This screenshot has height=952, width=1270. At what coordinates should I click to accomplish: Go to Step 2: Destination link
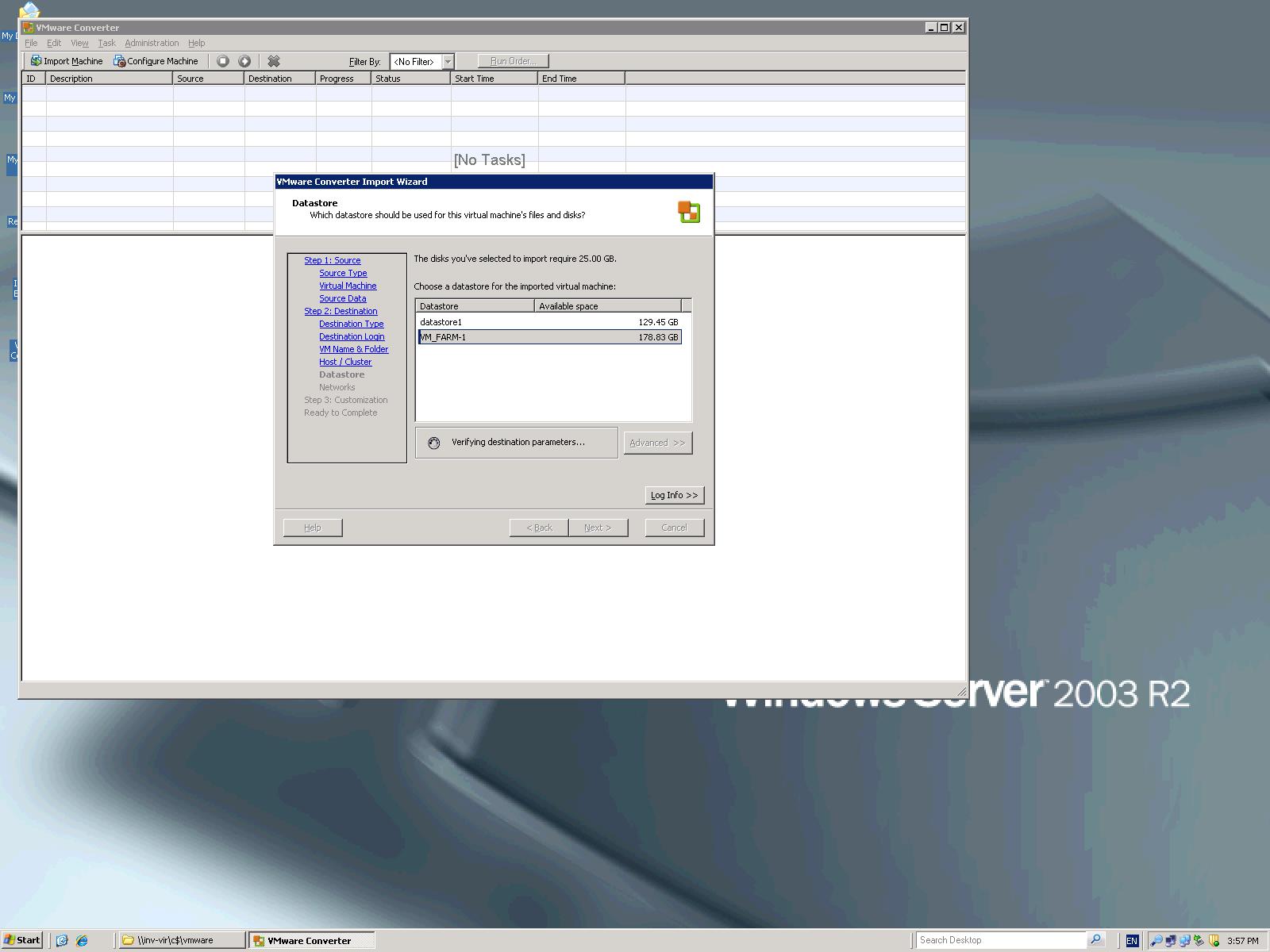point(341,311)
